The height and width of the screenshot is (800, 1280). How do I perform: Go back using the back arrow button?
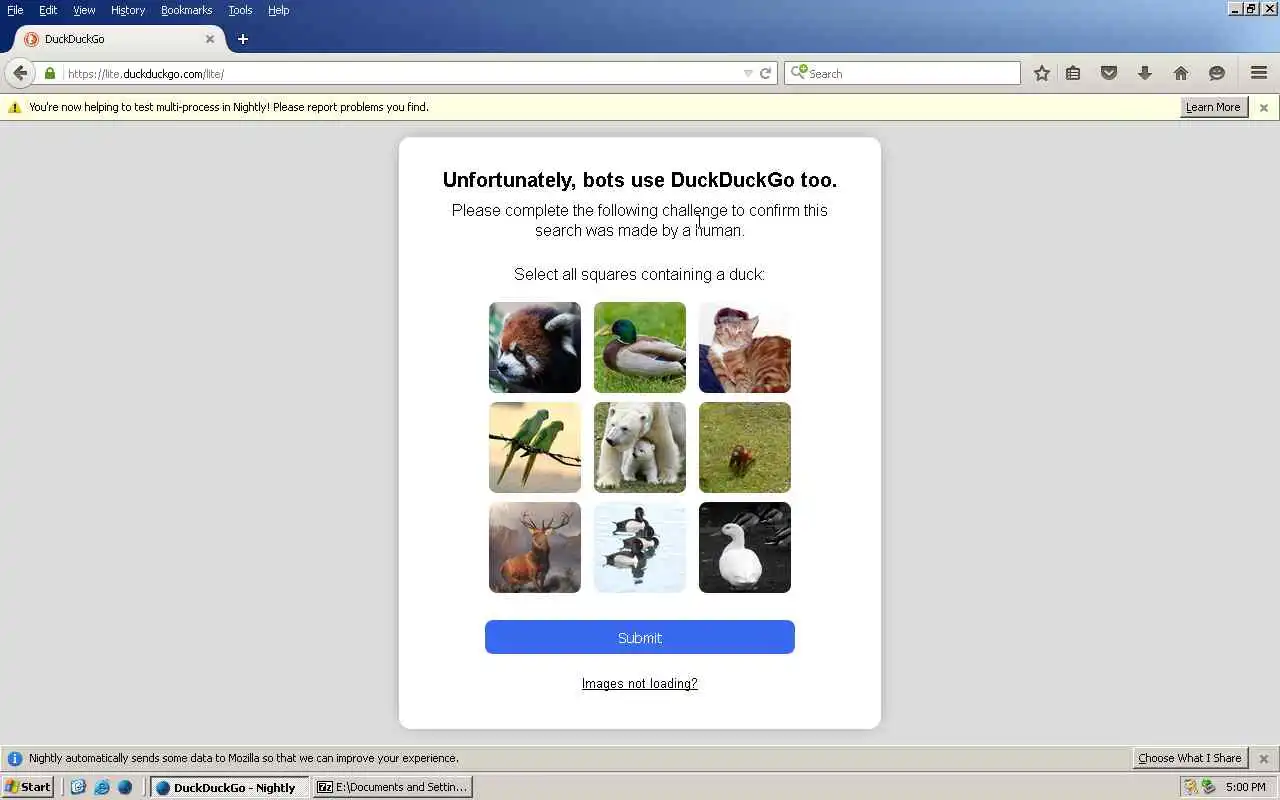(x=20, y=73)
